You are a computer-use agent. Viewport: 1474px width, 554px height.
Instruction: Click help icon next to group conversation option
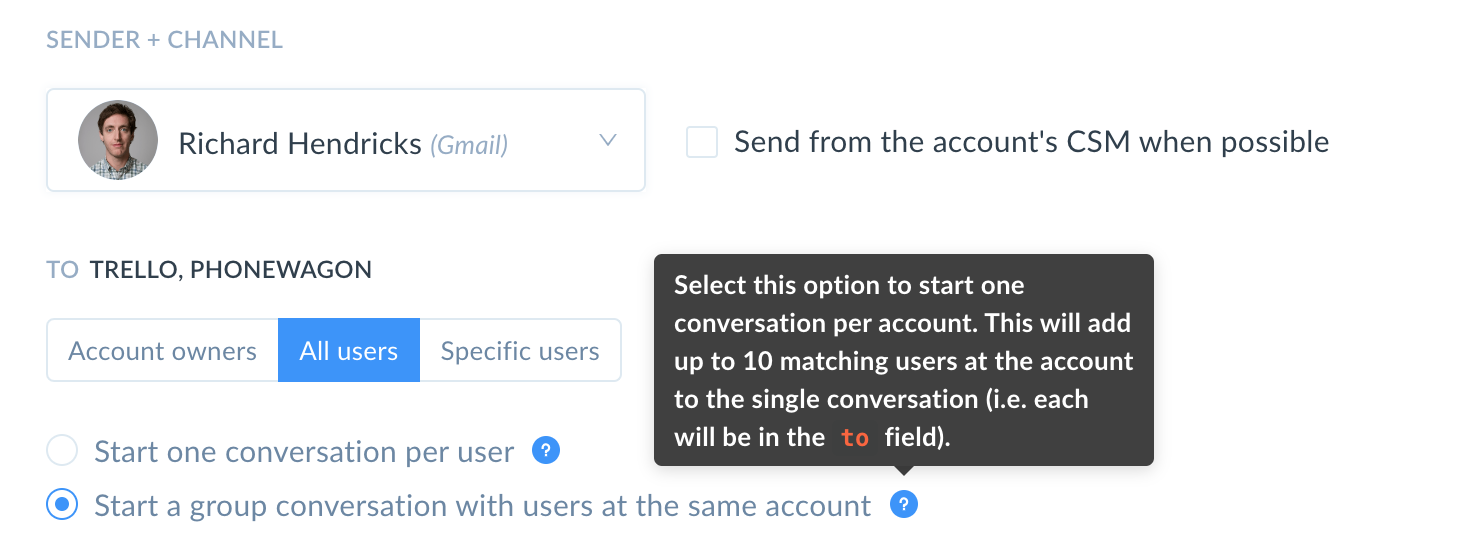903,505
